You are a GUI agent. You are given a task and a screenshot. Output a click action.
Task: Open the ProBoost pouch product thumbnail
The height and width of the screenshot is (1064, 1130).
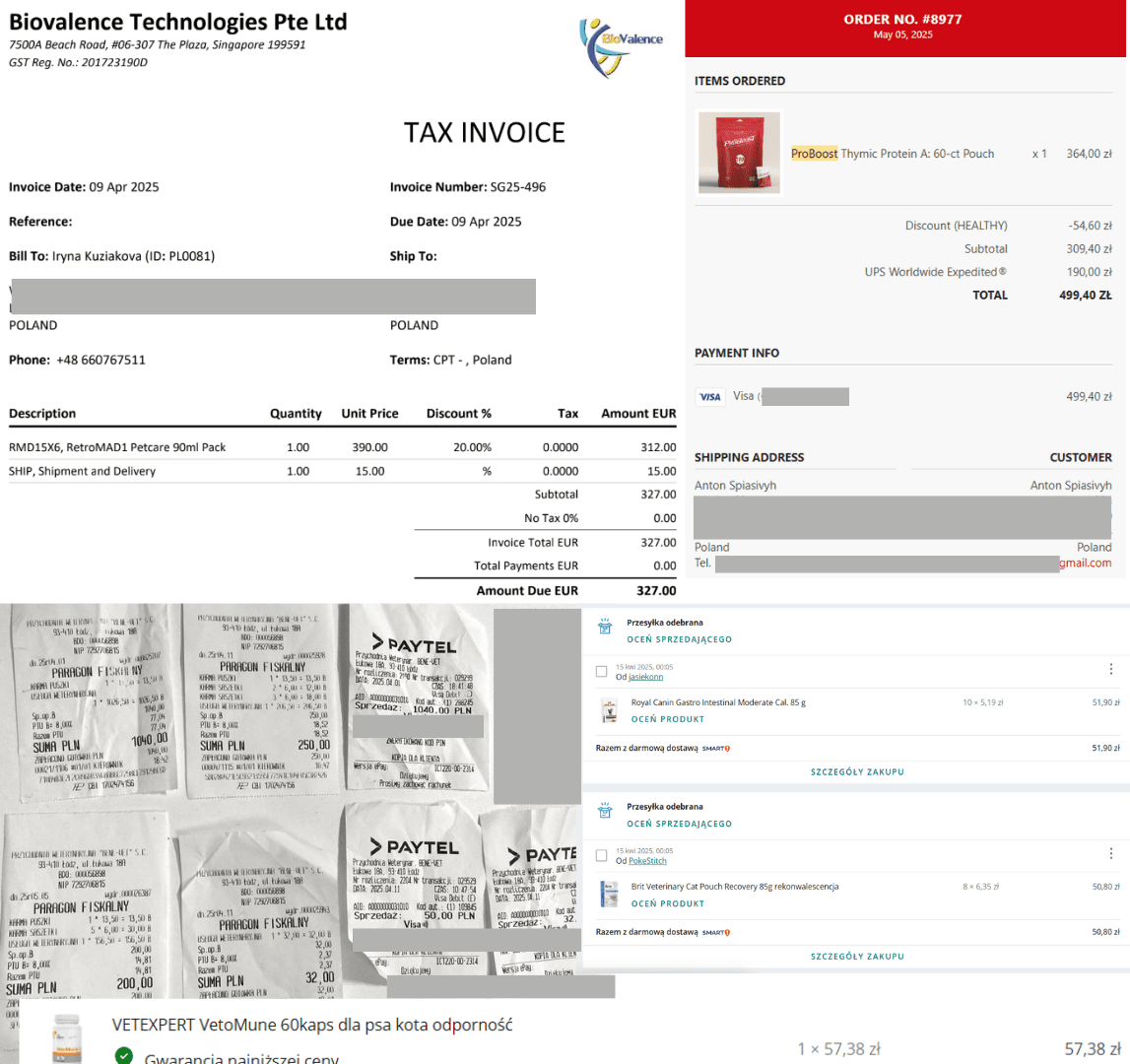tap(739, 152)
